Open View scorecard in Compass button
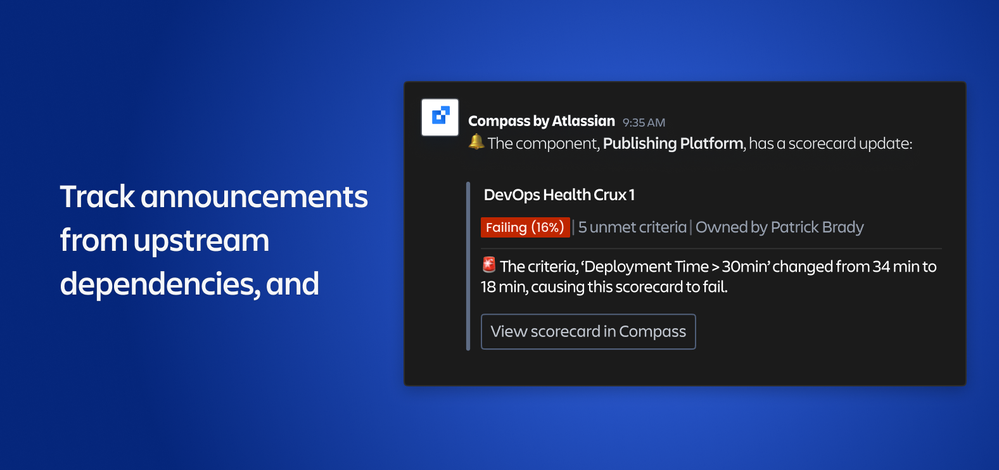The image size is (999, 470). (588, 331)
